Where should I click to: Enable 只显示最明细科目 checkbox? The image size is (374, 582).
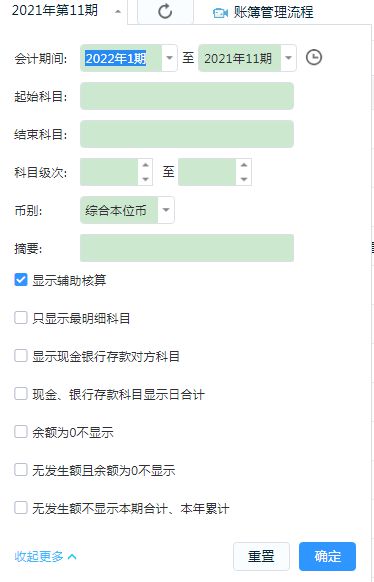pos(21,318)
